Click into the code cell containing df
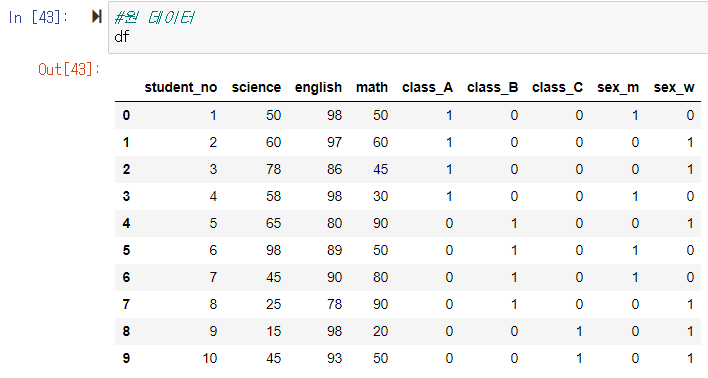Viewport: 708px width, 378px height. tap(408, 27)
